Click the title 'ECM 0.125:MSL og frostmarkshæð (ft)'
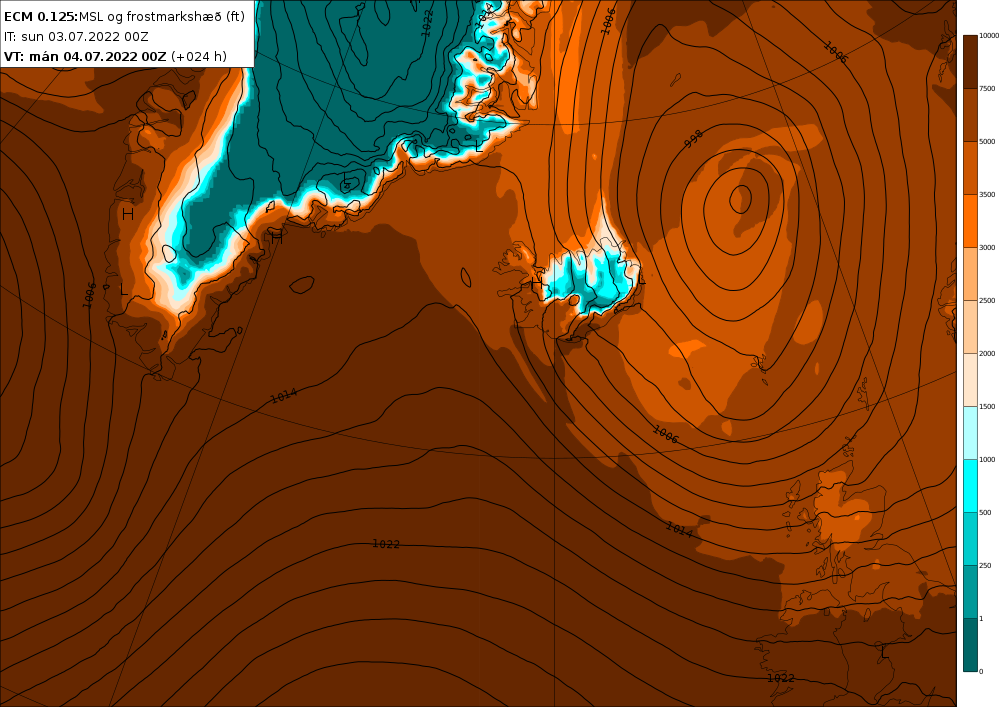The width and height of the screenshot is (1000, 707). click(x=124, y=17)
